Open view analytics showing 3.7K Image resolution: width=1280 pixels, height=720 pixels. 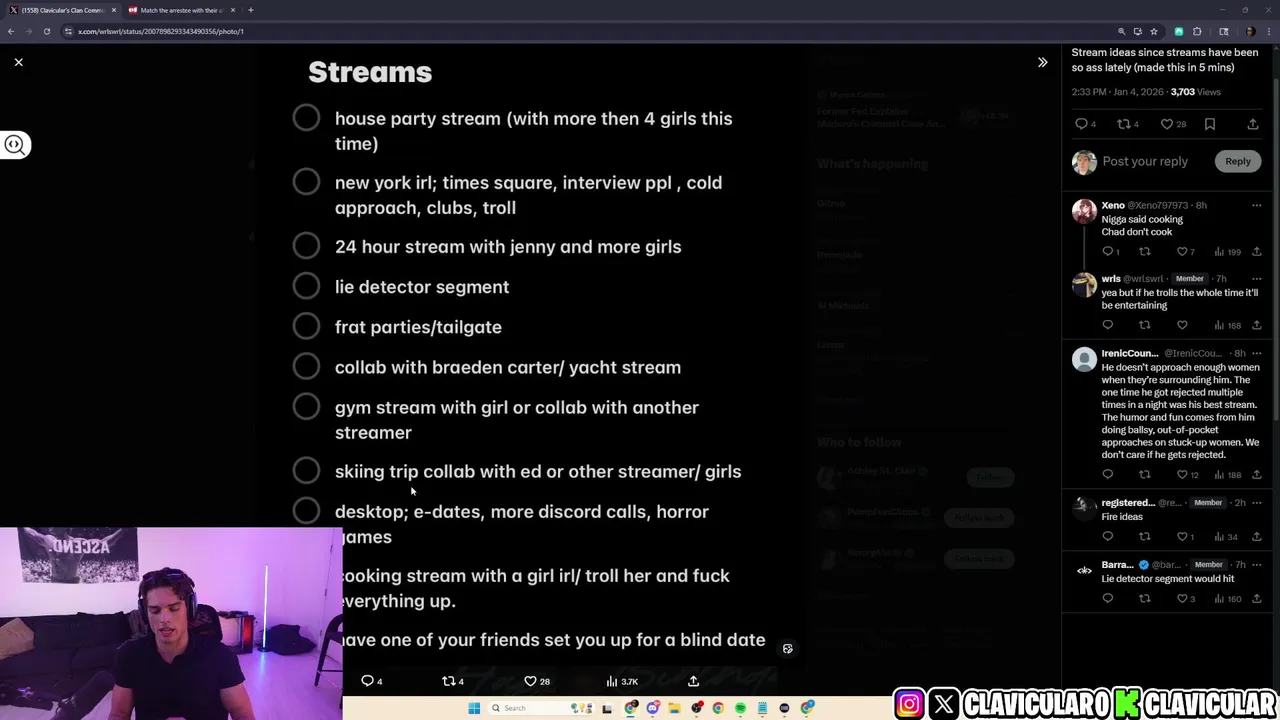(622, 681)
